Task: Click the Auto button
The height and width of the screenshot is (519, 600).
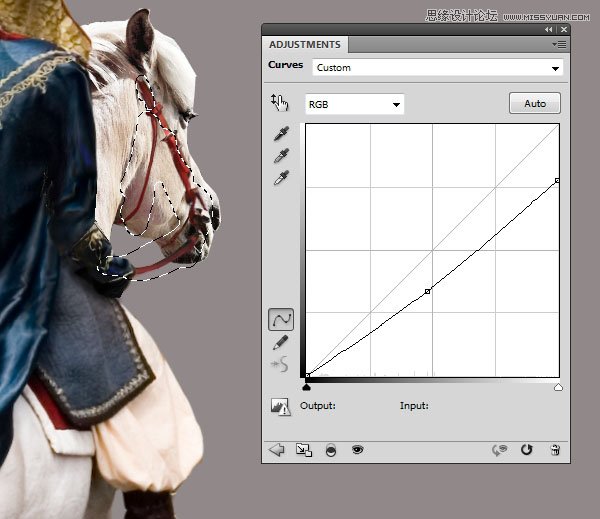Action: click(535, 103)
